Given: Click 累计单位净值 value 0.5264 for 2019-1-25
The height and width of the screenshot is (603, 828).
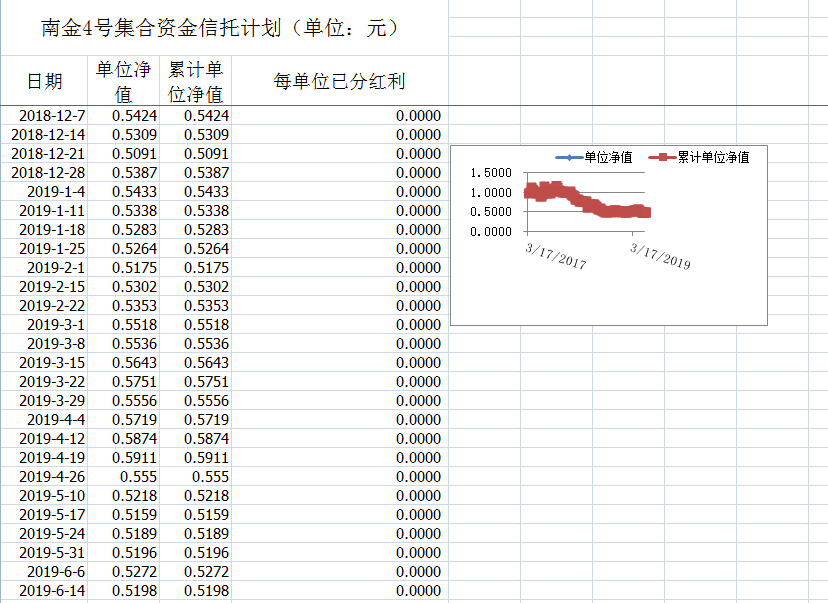Looking at the screenshot, I should point(195,249).
